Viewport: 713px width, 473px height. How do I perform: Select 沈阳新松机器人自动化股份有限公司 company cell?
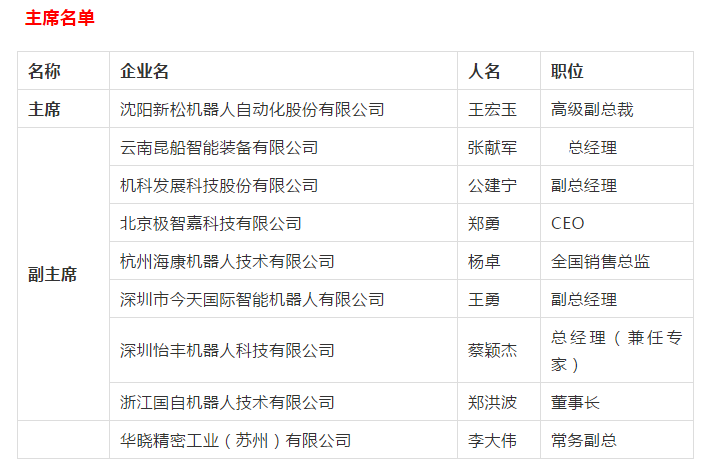pos(252,109)
